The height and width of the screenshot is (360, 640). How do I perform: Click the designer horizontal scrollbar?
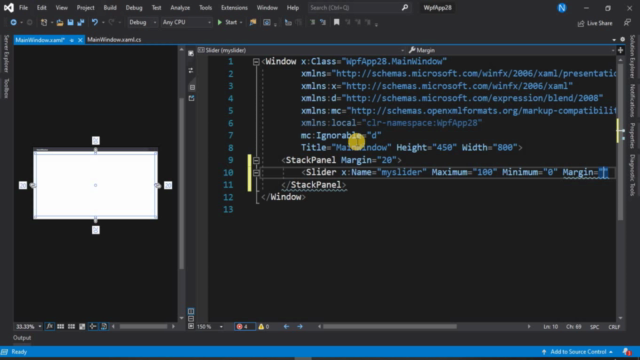pos(143,327)
